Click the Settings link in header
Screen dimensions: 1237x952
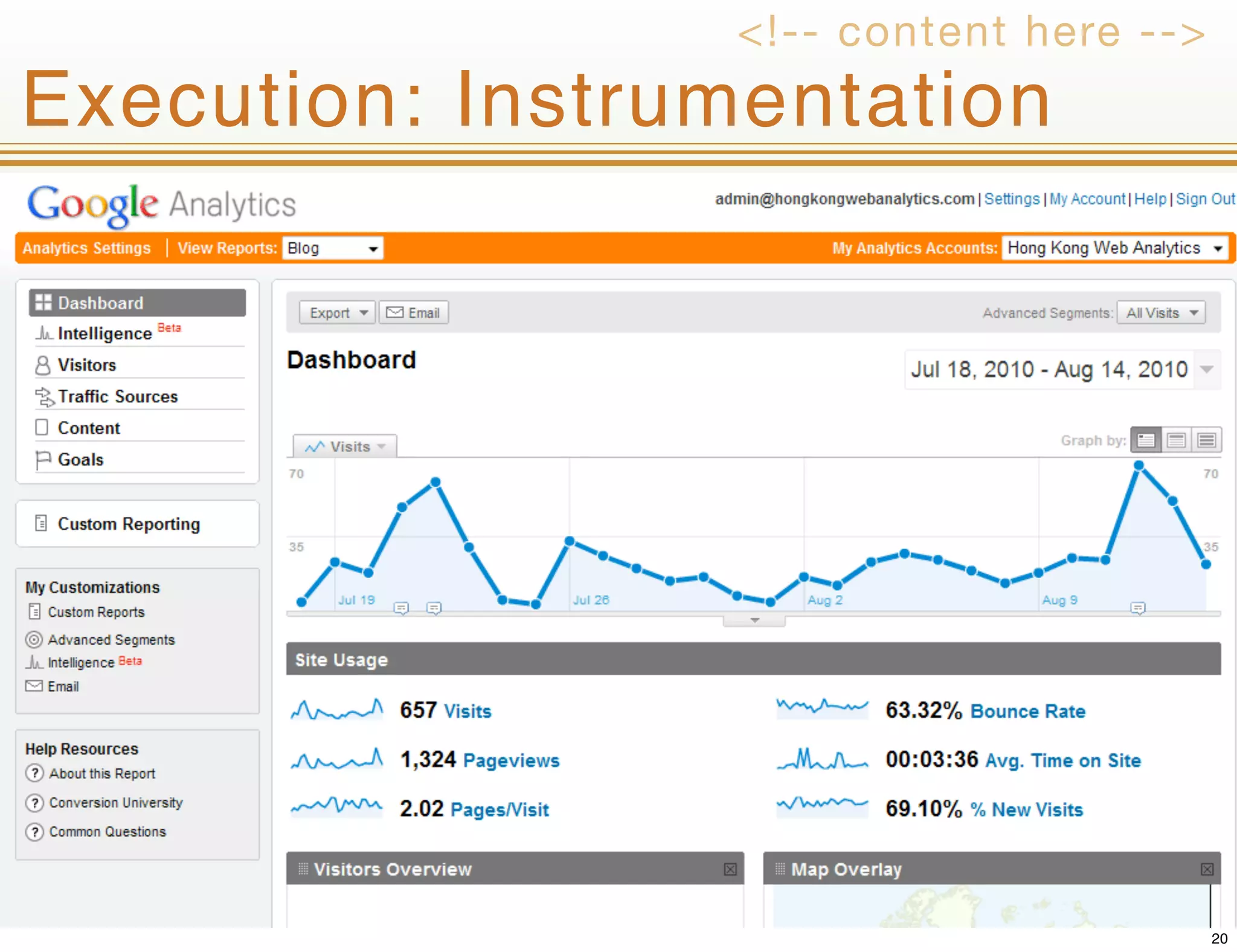coord(1012,199)
